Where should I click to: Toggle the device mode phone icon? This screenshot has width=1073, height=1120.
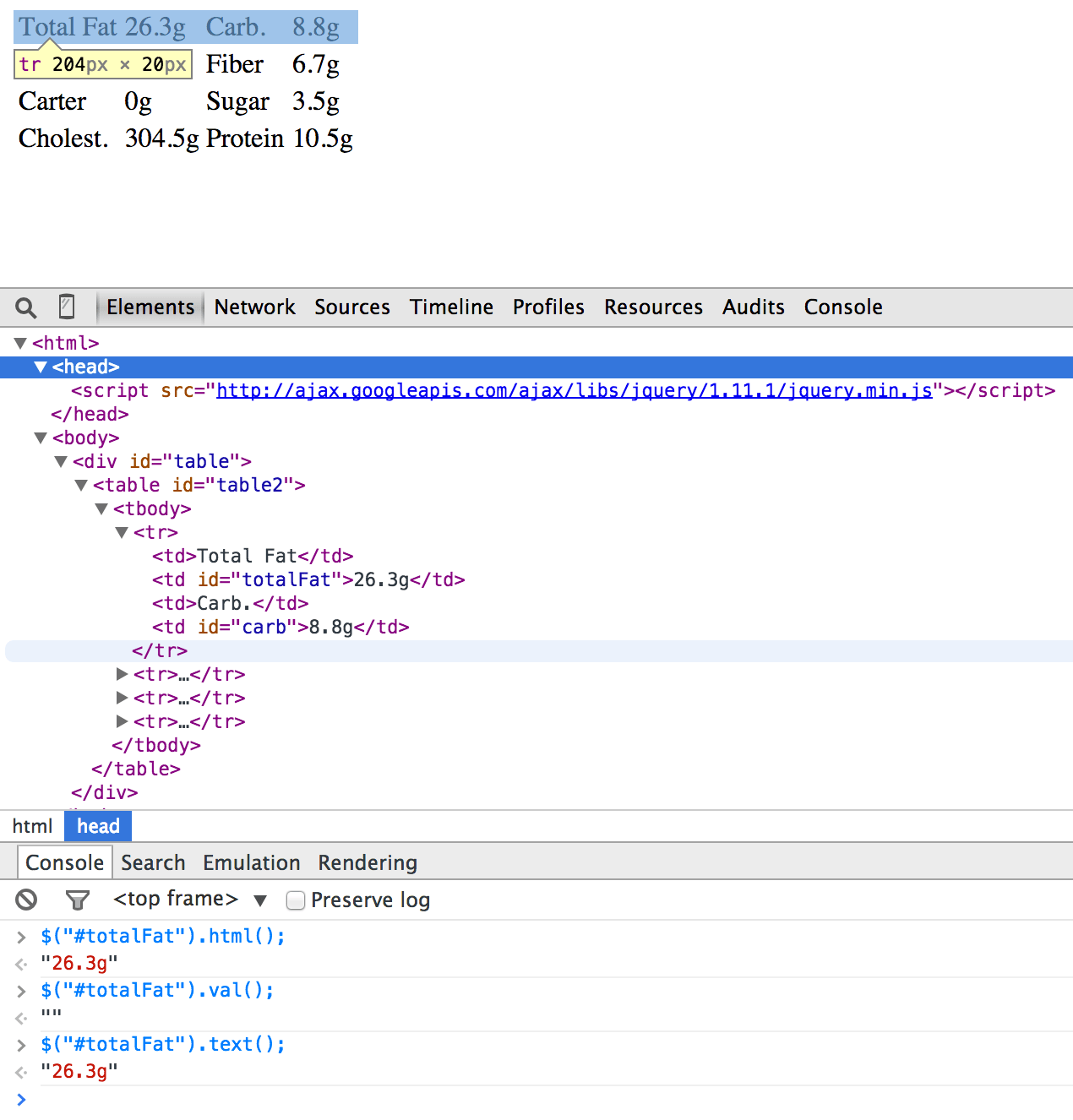point(67,307)
